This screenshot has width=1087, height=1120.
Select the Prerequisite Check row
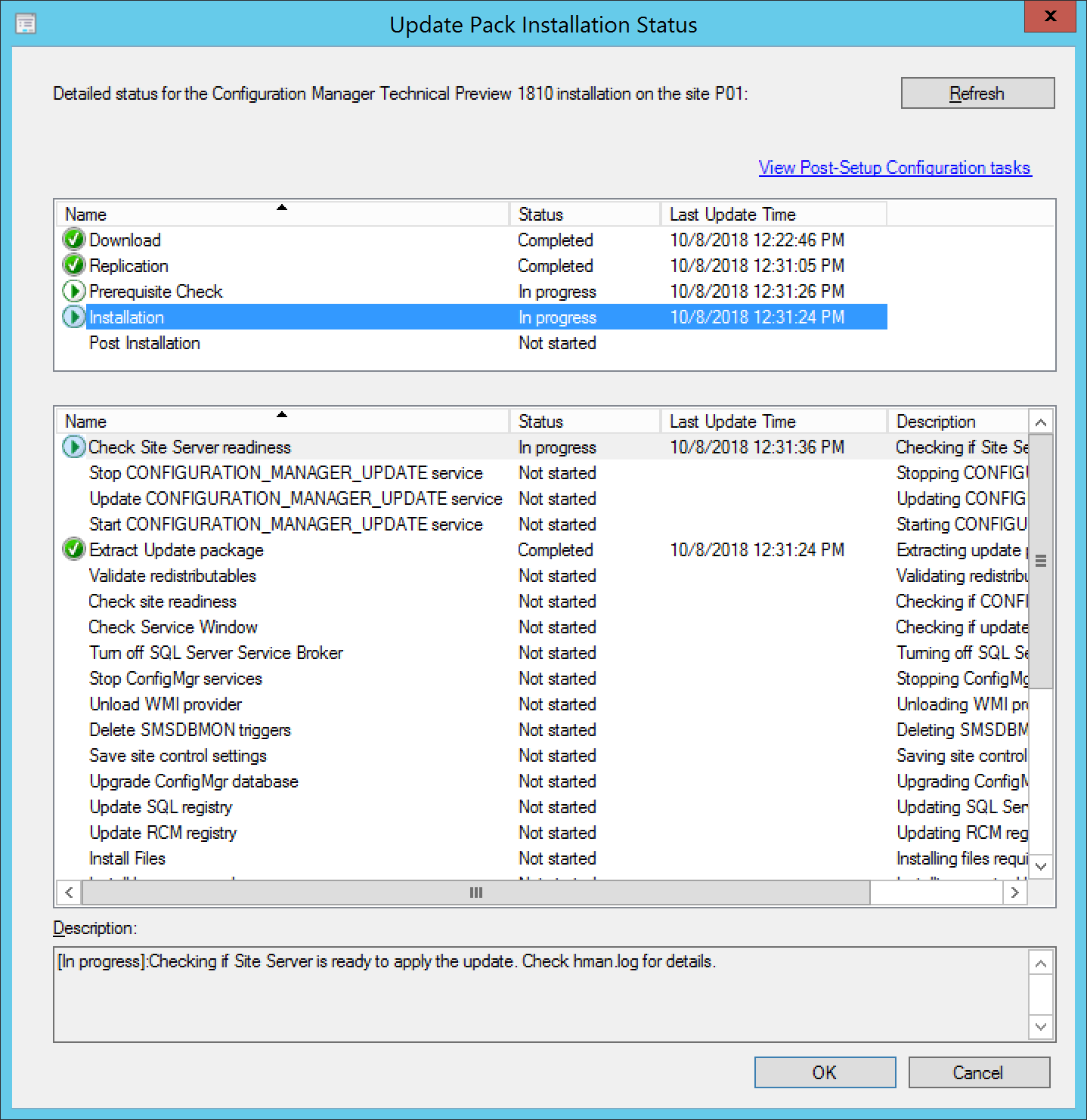[472, 292]
